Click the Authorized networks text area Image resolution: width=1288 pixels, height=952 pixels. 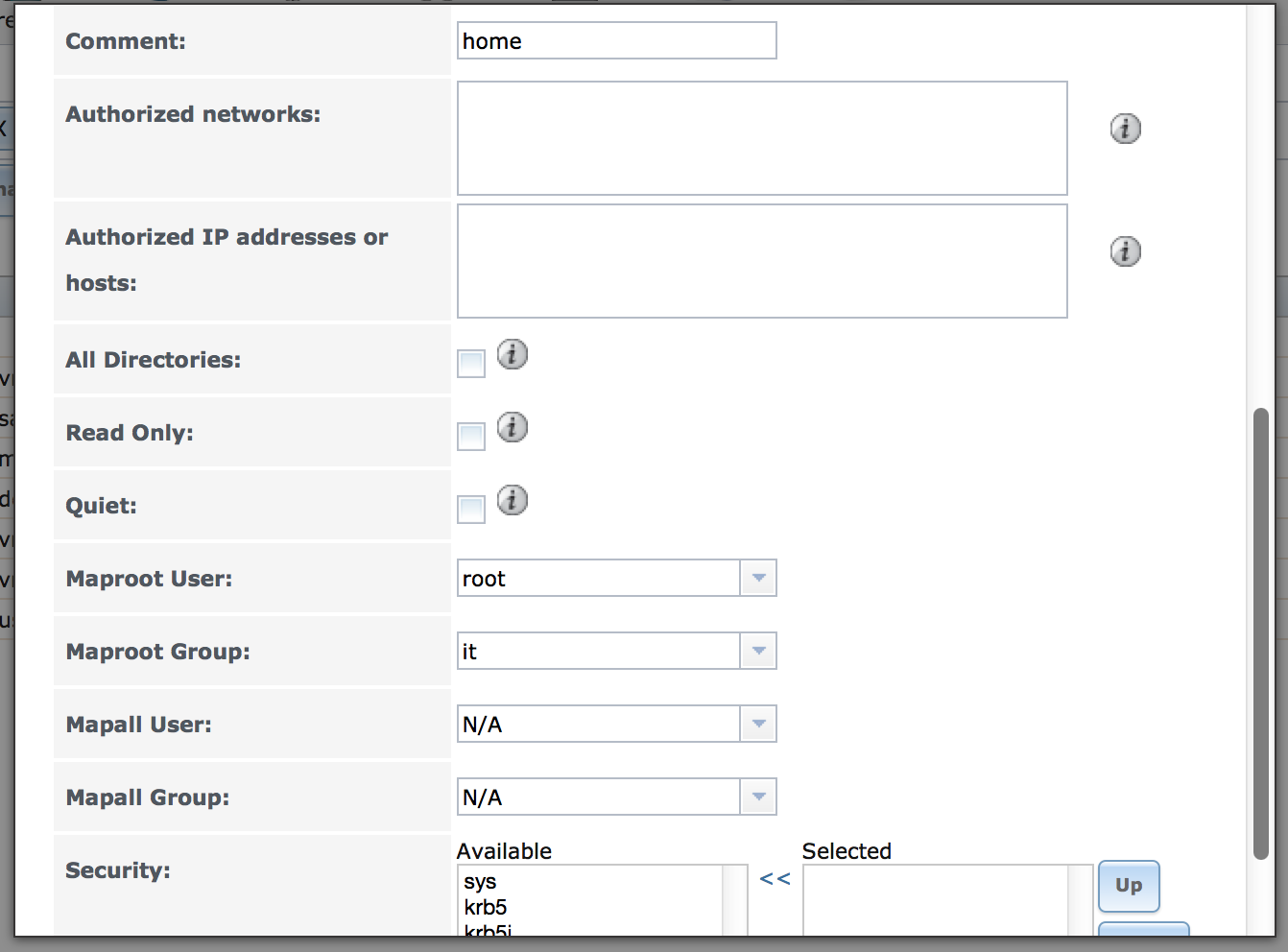click(761, 137)
